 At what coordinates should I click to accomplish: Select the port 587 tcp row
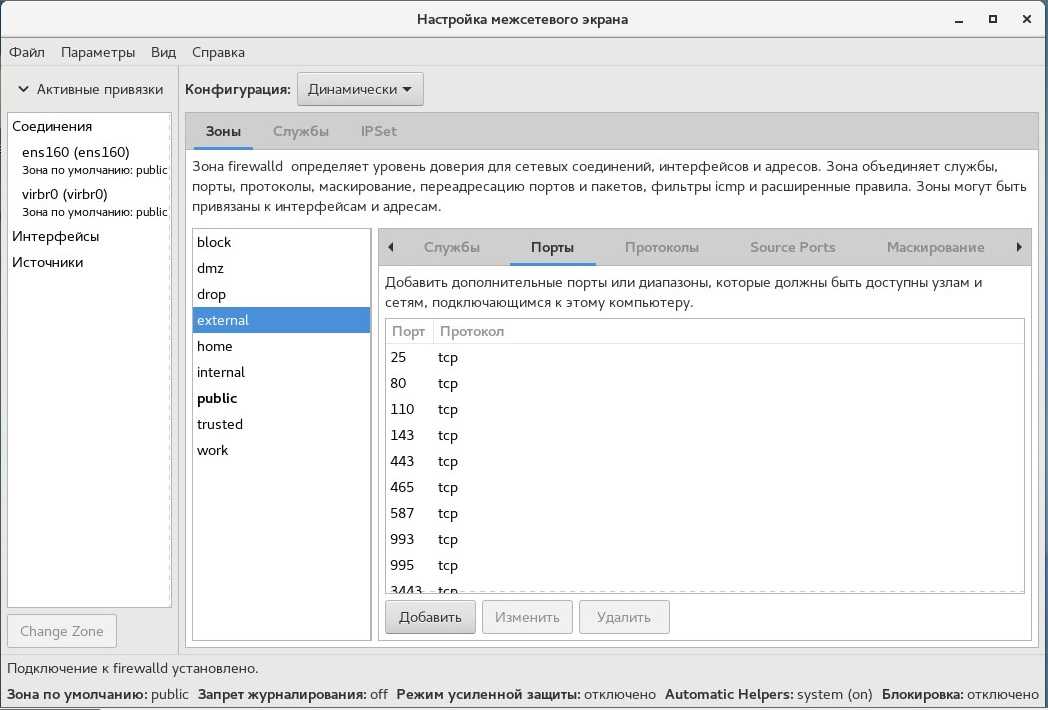click(704, 514)
